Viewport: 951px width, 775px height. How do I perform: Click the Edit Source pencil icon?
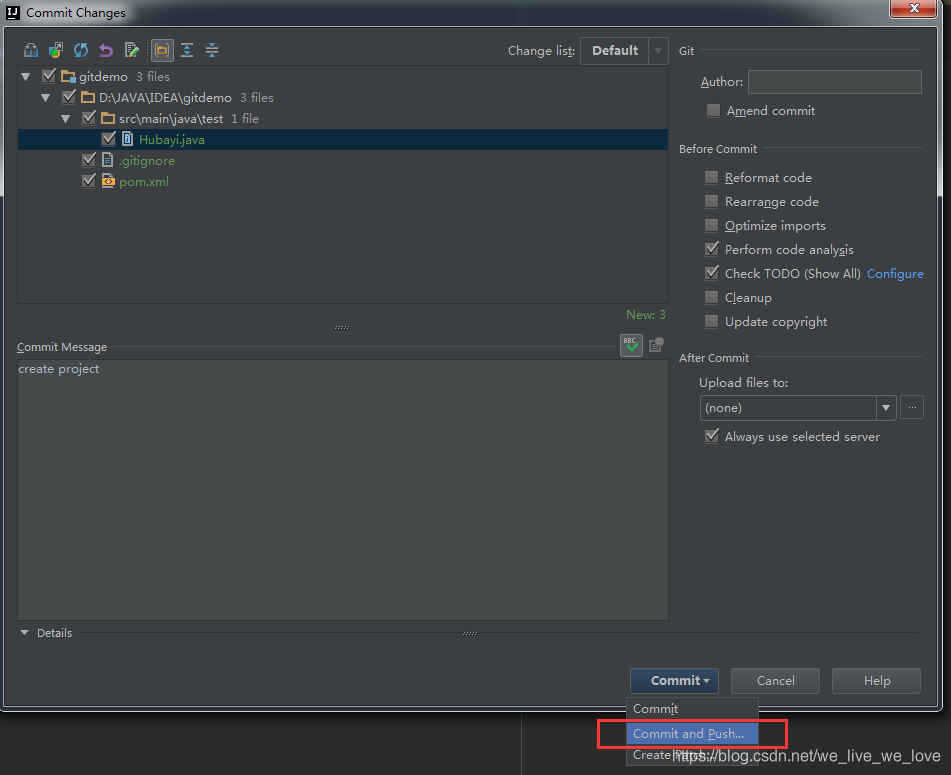132,50
